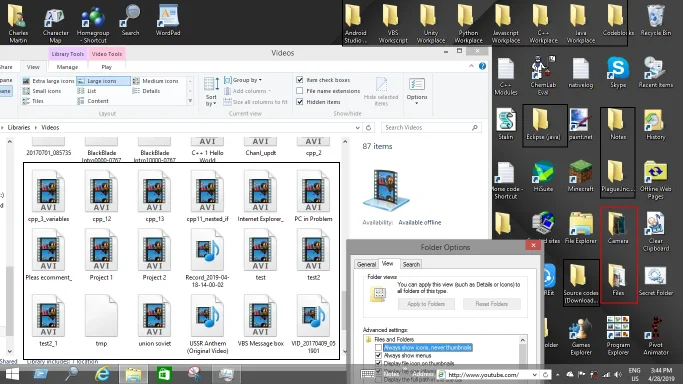
Task: Click the Advanced settings scroll up arrow
Action: [x=522, y=340]
